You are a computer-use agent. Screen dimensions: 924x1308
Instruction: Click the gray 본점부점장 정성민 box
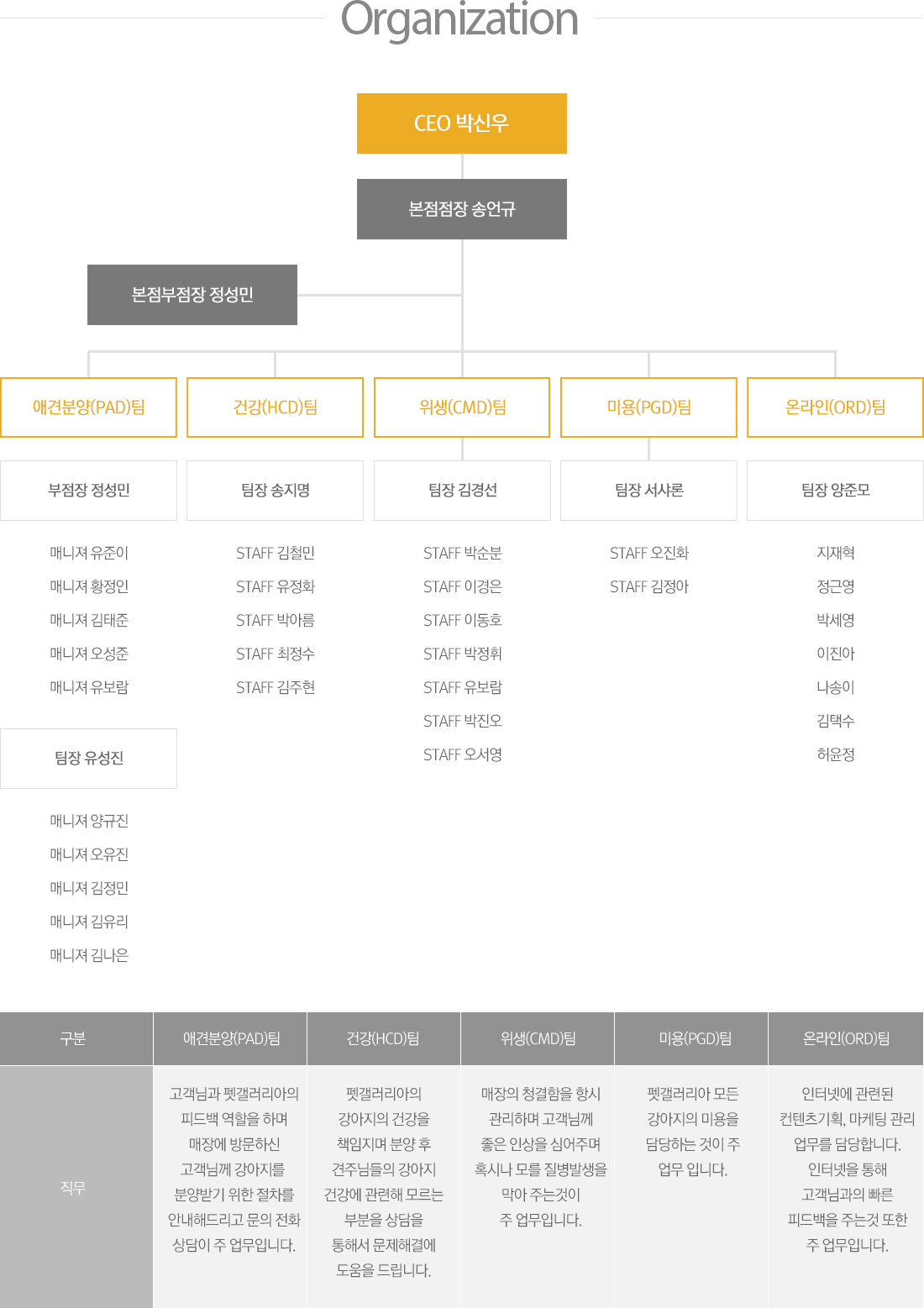click(x=192, y=295)
